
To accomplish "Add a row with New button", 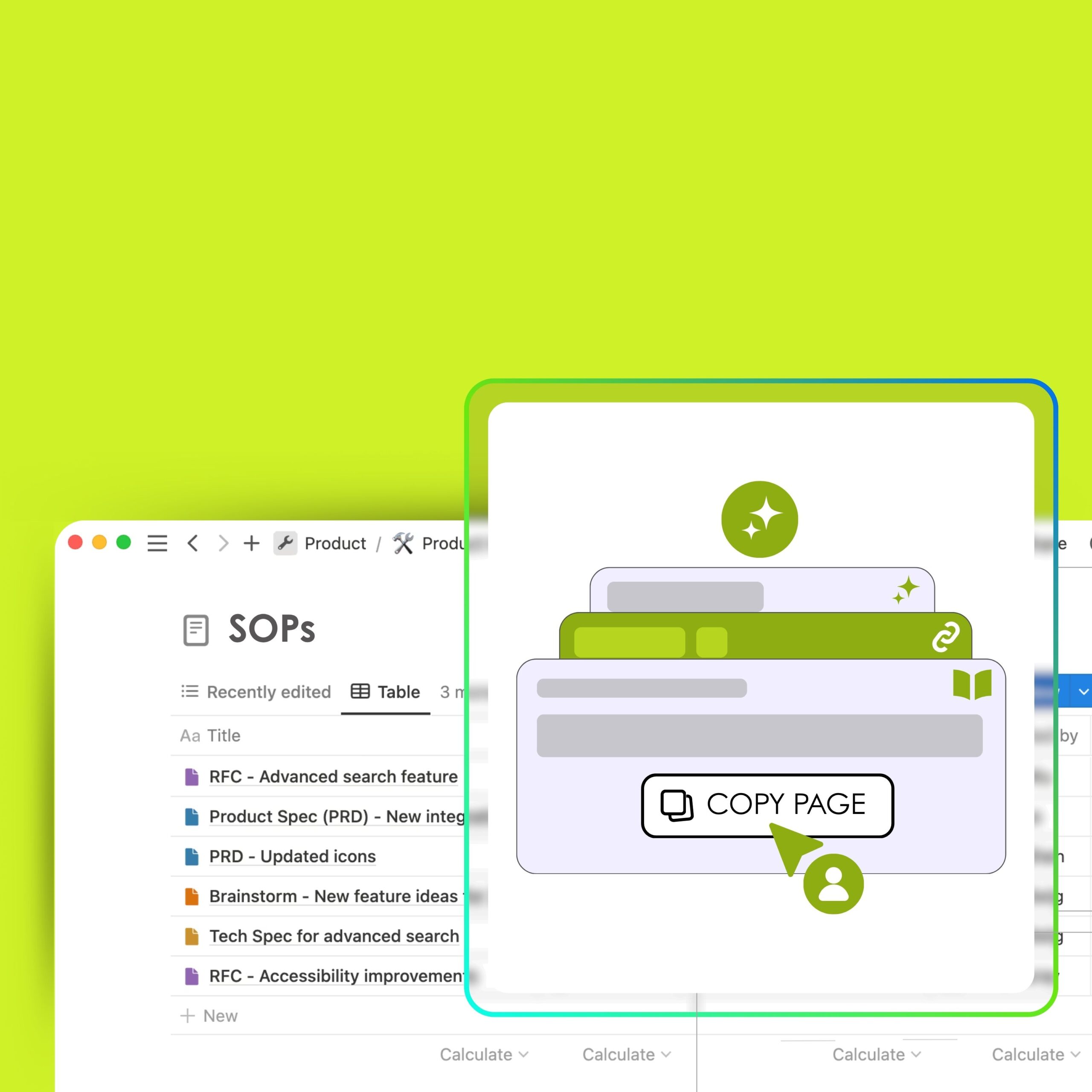I will coord(209,1016).
